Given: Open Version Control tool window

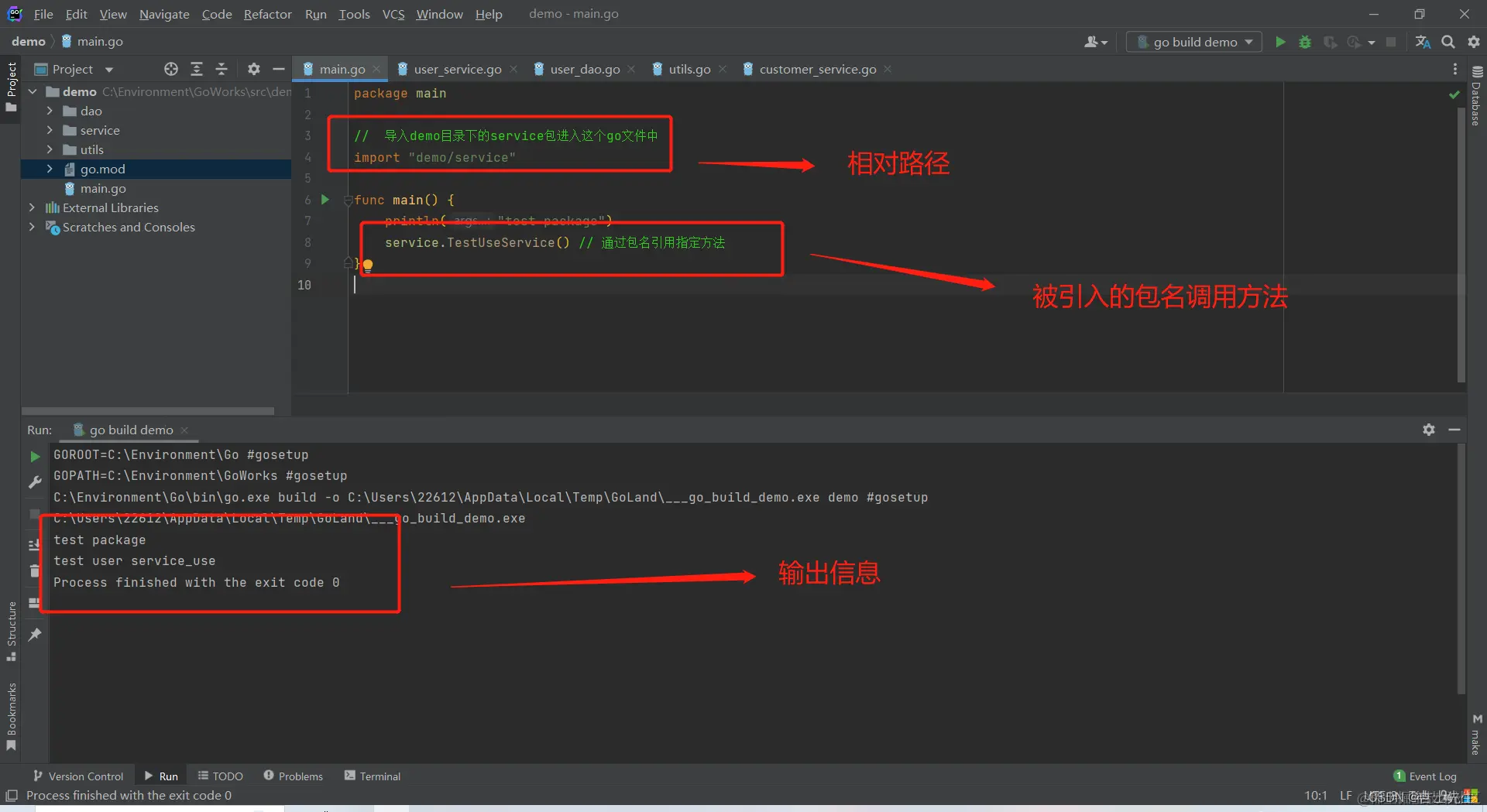Looking at the screenshot, I should point(77,776).
